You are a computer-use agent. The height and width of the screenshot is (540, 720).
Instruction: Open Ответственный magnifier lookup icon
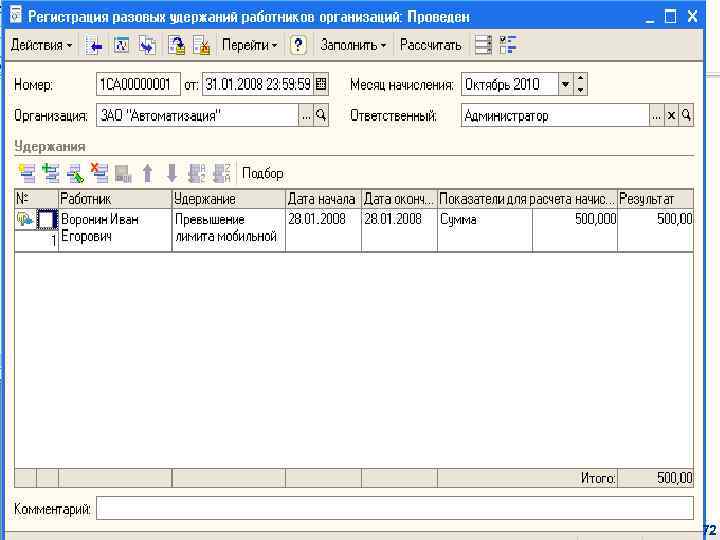point(686,116)
